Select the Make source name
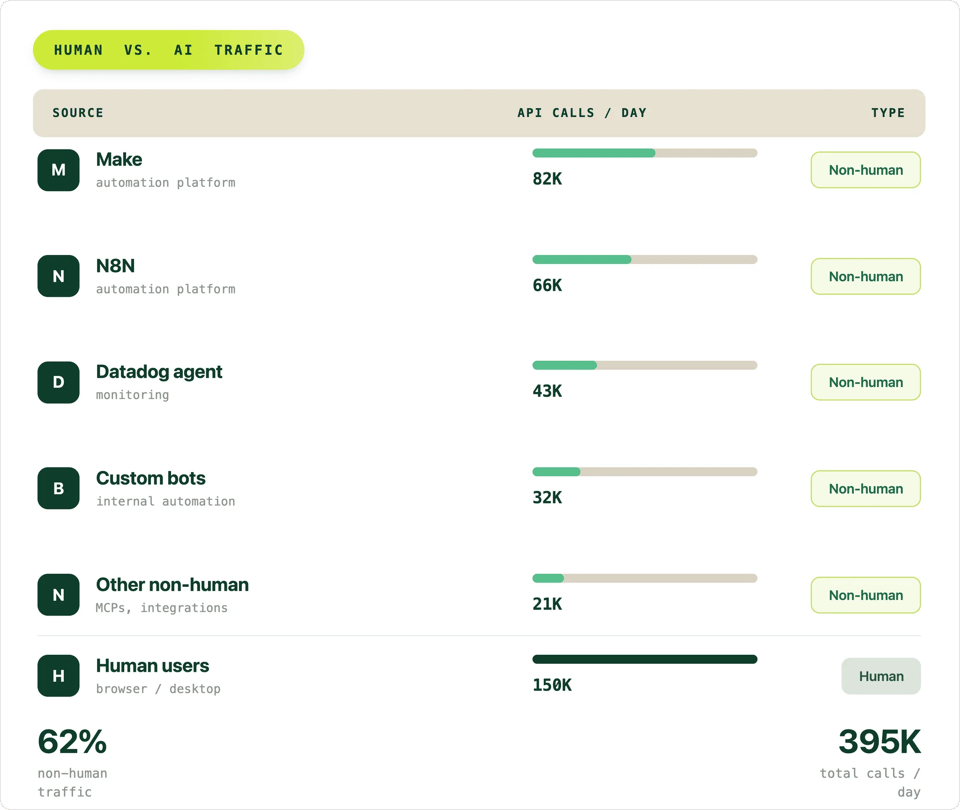 (119, 159)
